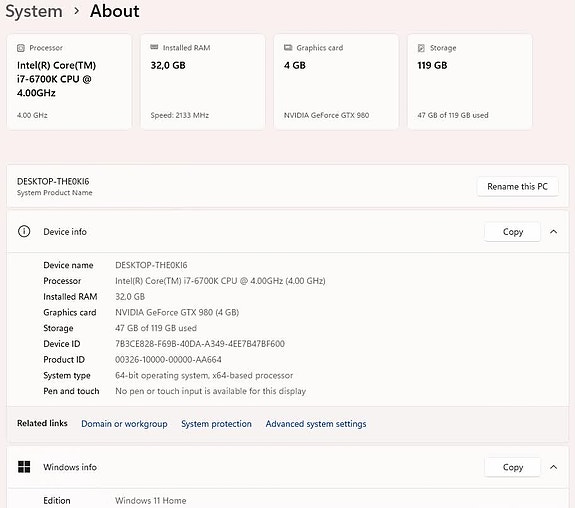This screenshot has width=575, height=508.
Task: Click the Storage drive icon
Action: [x=421, y=48]
